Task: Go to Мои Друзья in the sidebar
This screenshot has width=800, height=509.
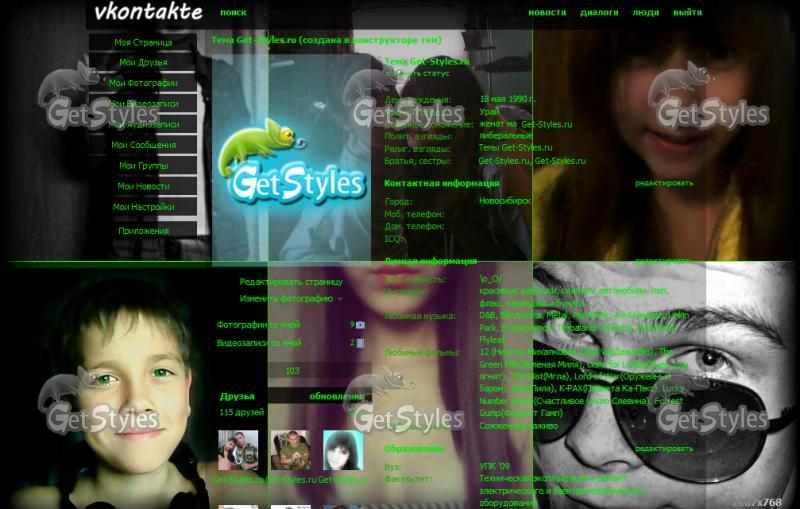Action: pos(143,62)
